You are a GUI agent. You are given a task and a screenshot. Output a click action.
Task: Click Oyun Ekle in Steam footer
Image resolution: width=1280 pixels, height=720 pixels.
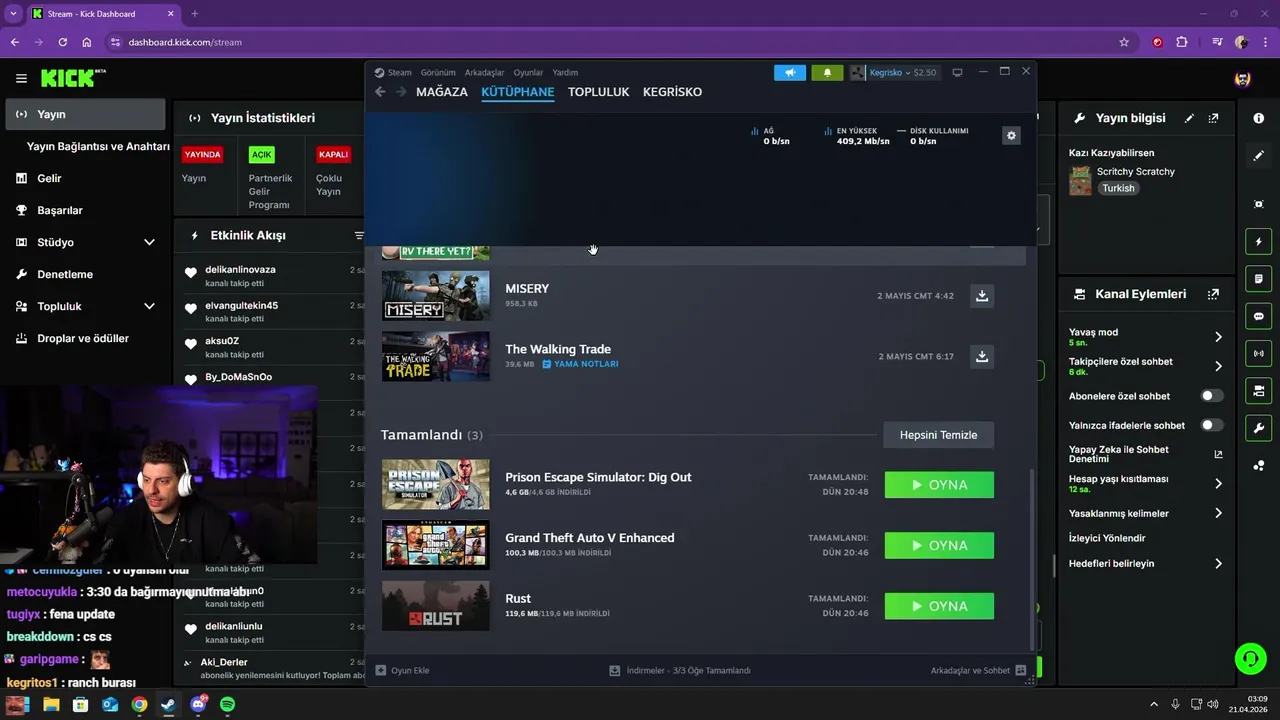tap(403, 670)
